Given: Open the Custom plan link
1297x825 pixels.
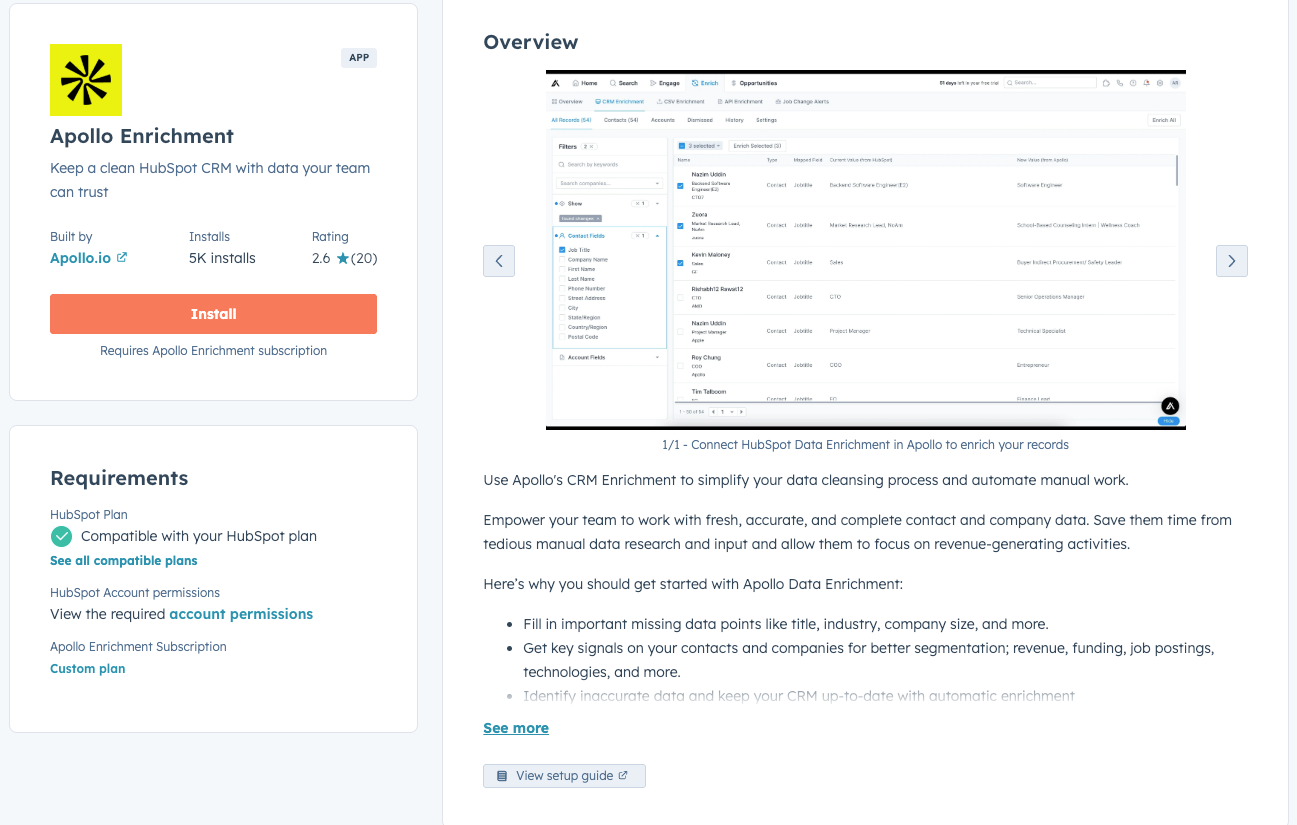Looking at the screenshot, I should (88, 669).
